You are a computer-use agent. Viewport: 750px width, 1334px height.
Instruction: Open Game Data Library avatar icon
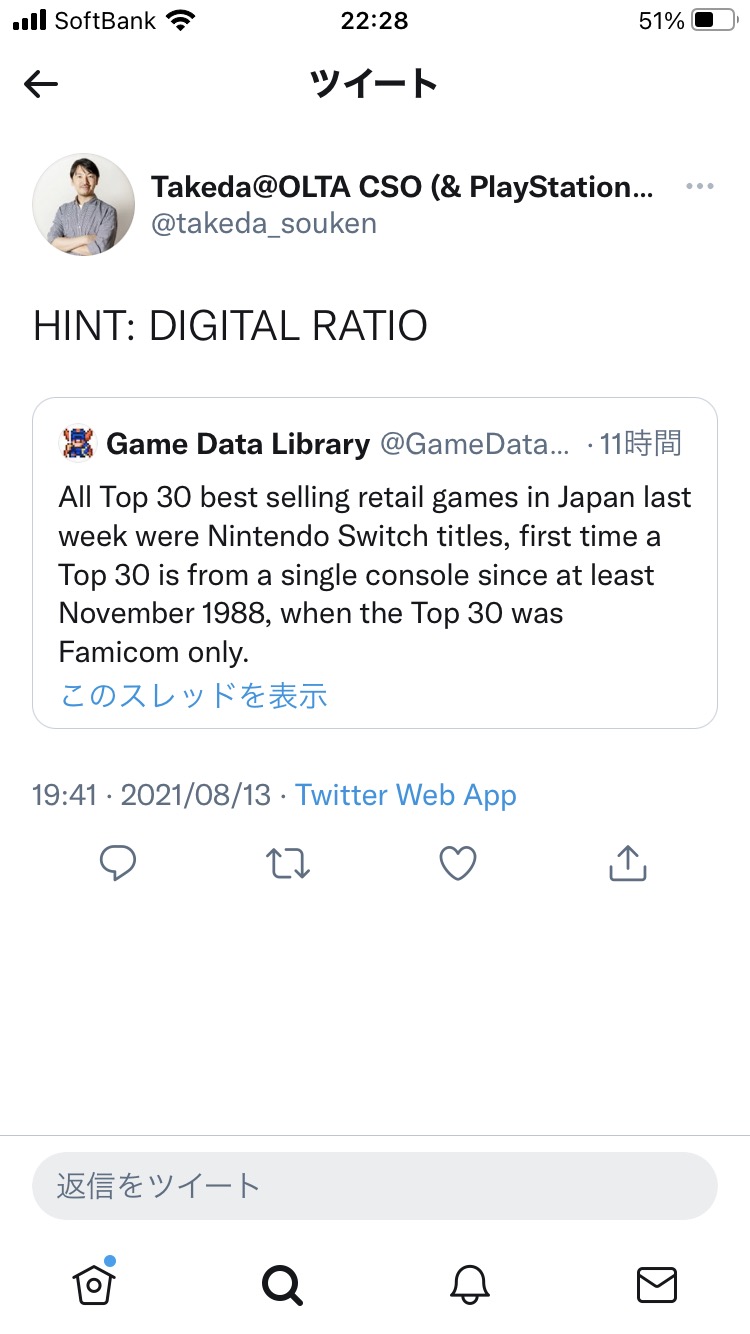[x=77, y=443]
